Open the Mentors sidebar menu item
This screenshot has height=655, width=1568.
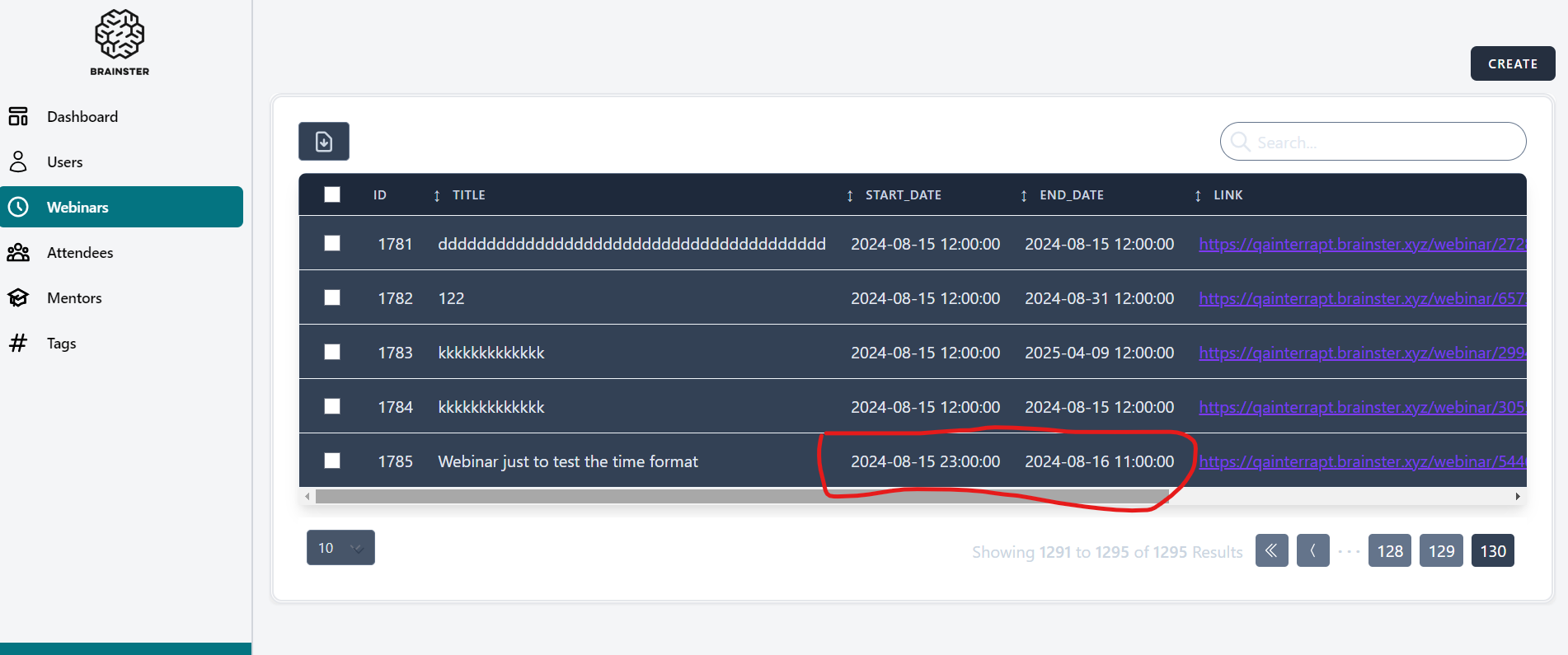click(74, 298)
